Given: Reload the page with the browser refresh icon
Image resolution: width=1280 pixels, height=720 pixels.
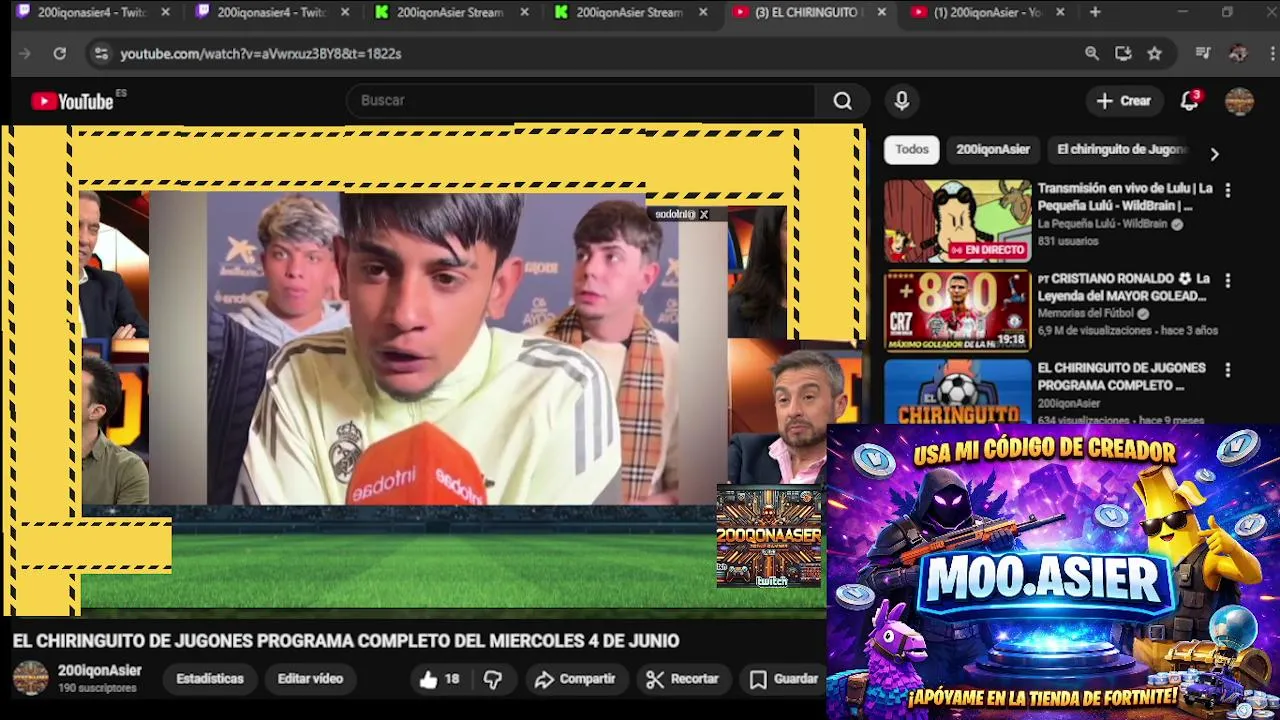Looking at the screenshot, I should (x=59, y=54).
